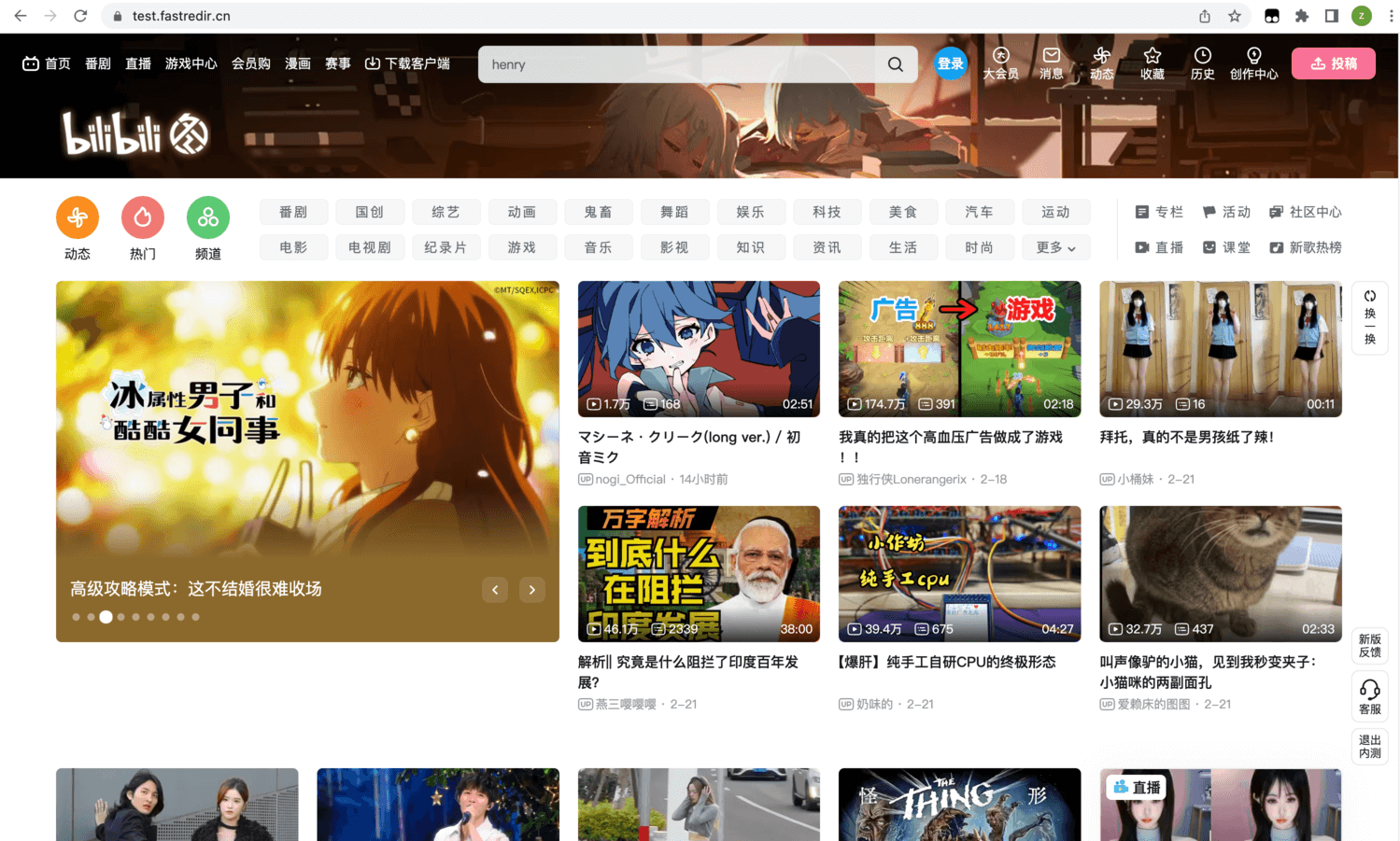Click the search magnifier icon

(x=895, y=64)
